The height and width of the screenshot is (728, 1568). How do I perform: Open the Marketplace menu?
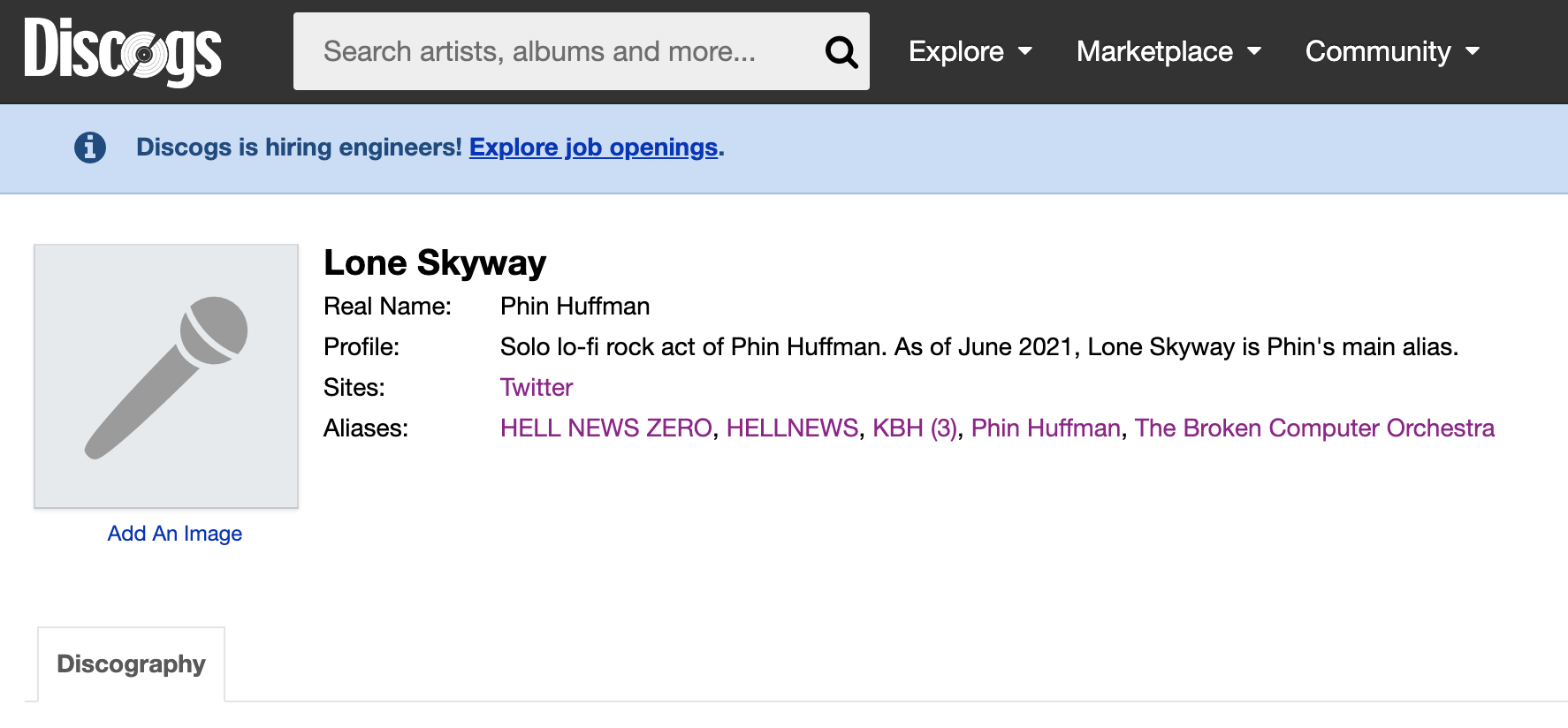click(x=1168, y=51)
